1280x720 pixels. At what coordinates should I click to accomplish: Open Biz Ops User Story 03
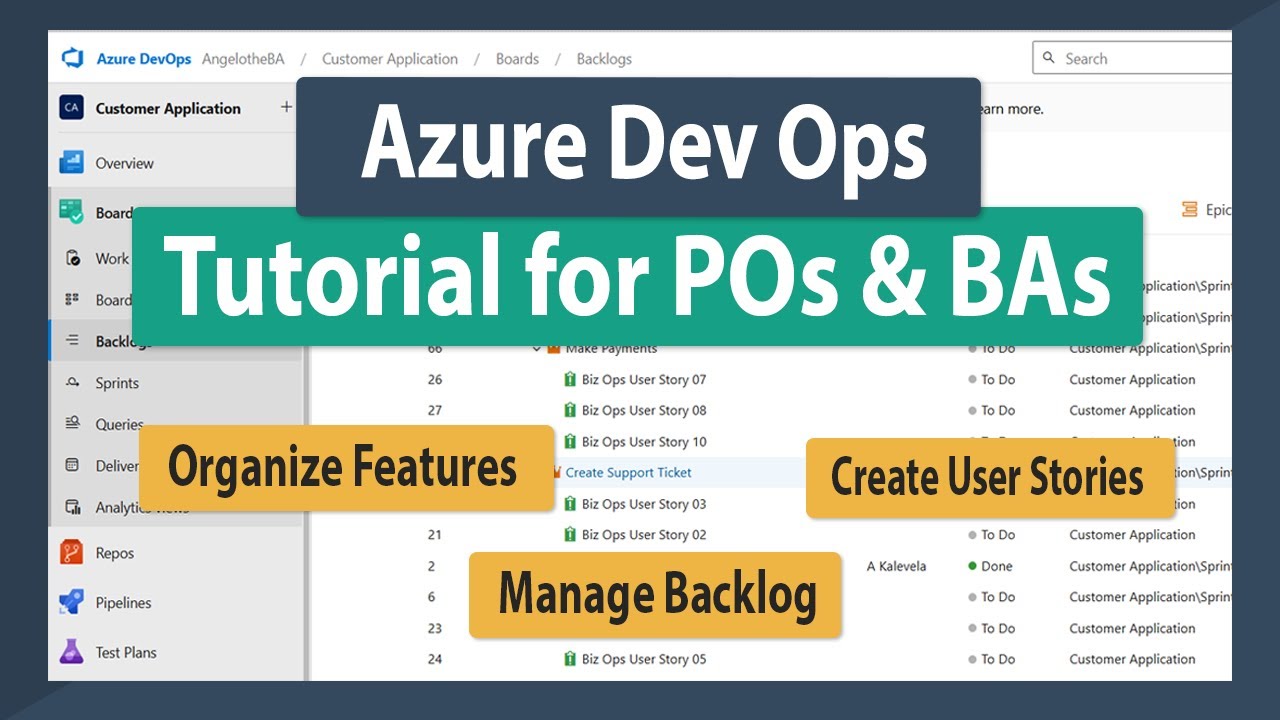point(644,504)
